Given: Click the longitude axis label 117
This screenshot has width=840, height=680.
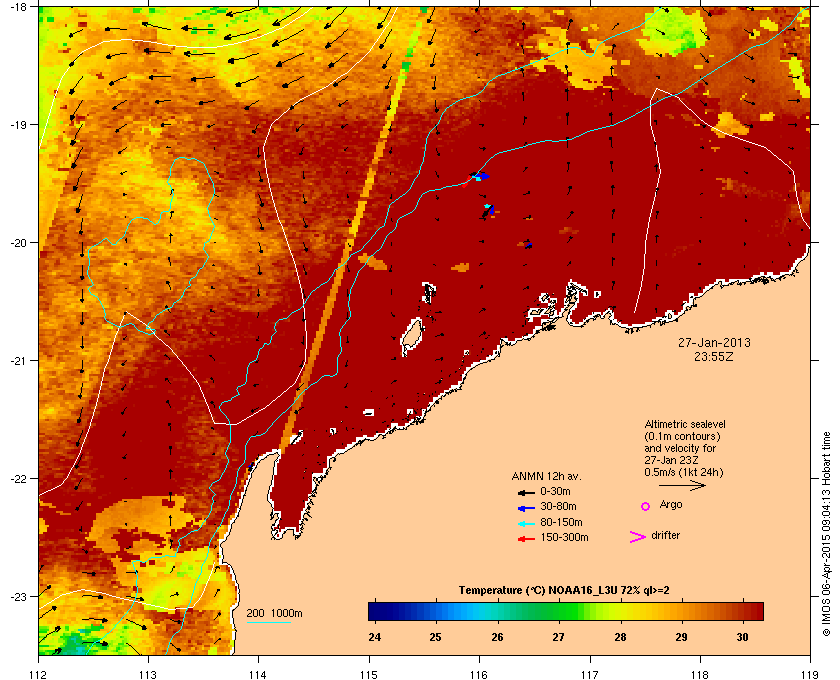Looking at the screenshot, I should tap(590, 674).
